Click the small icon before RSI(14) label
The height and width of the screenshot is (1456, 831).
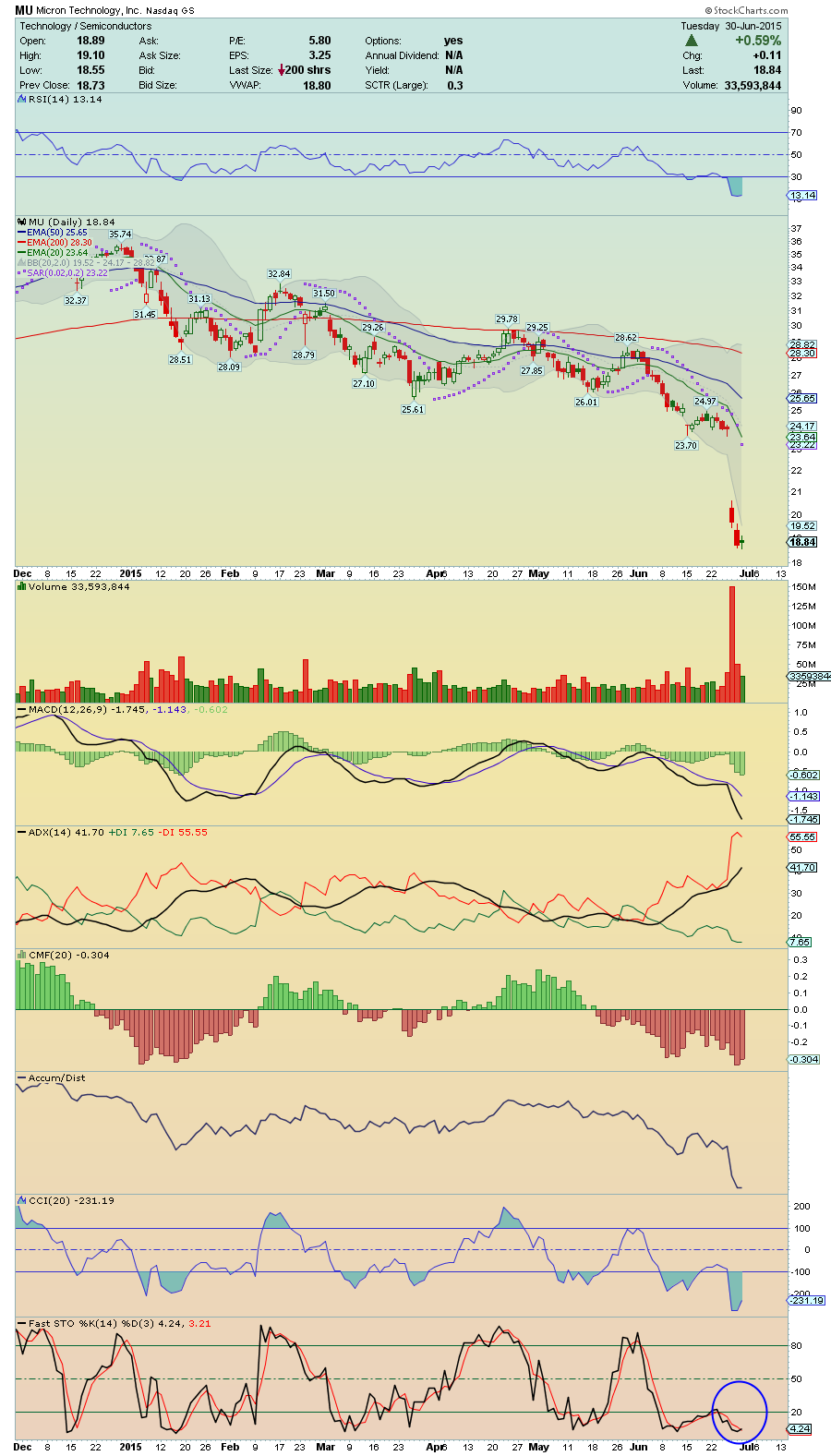tap(23, 99)
